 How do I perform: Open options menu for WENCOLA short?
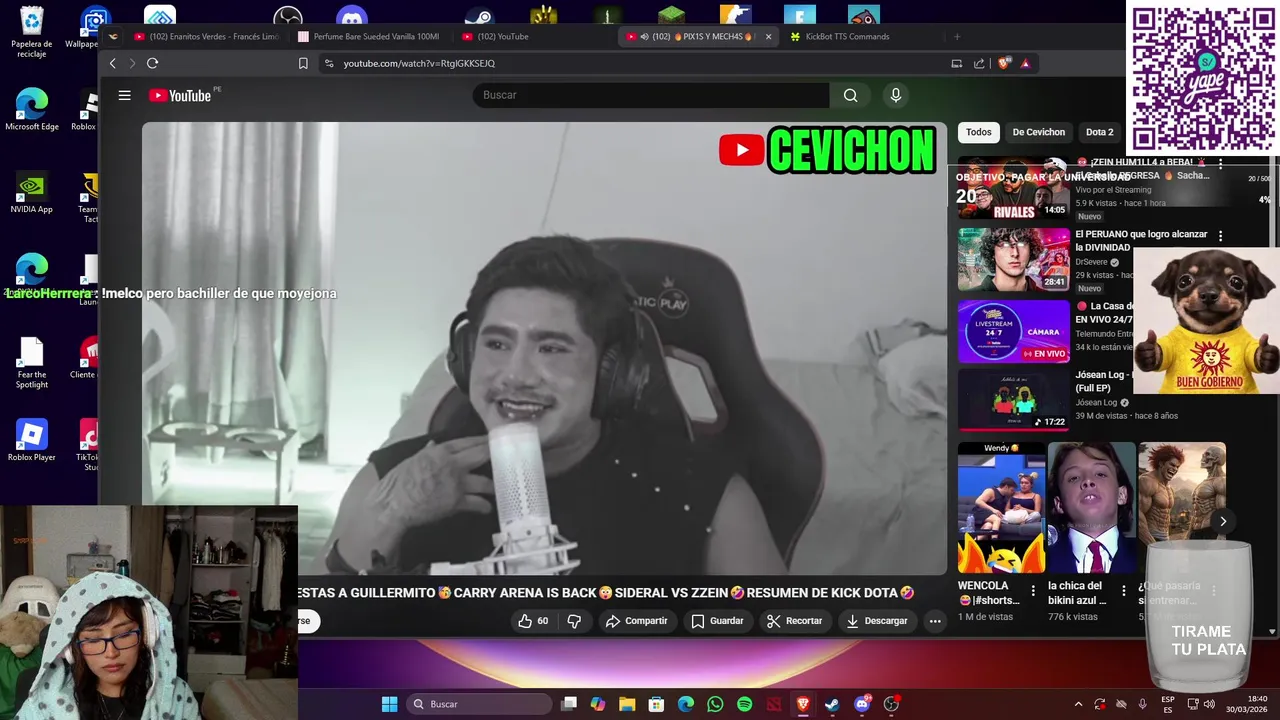(1033, 591)
